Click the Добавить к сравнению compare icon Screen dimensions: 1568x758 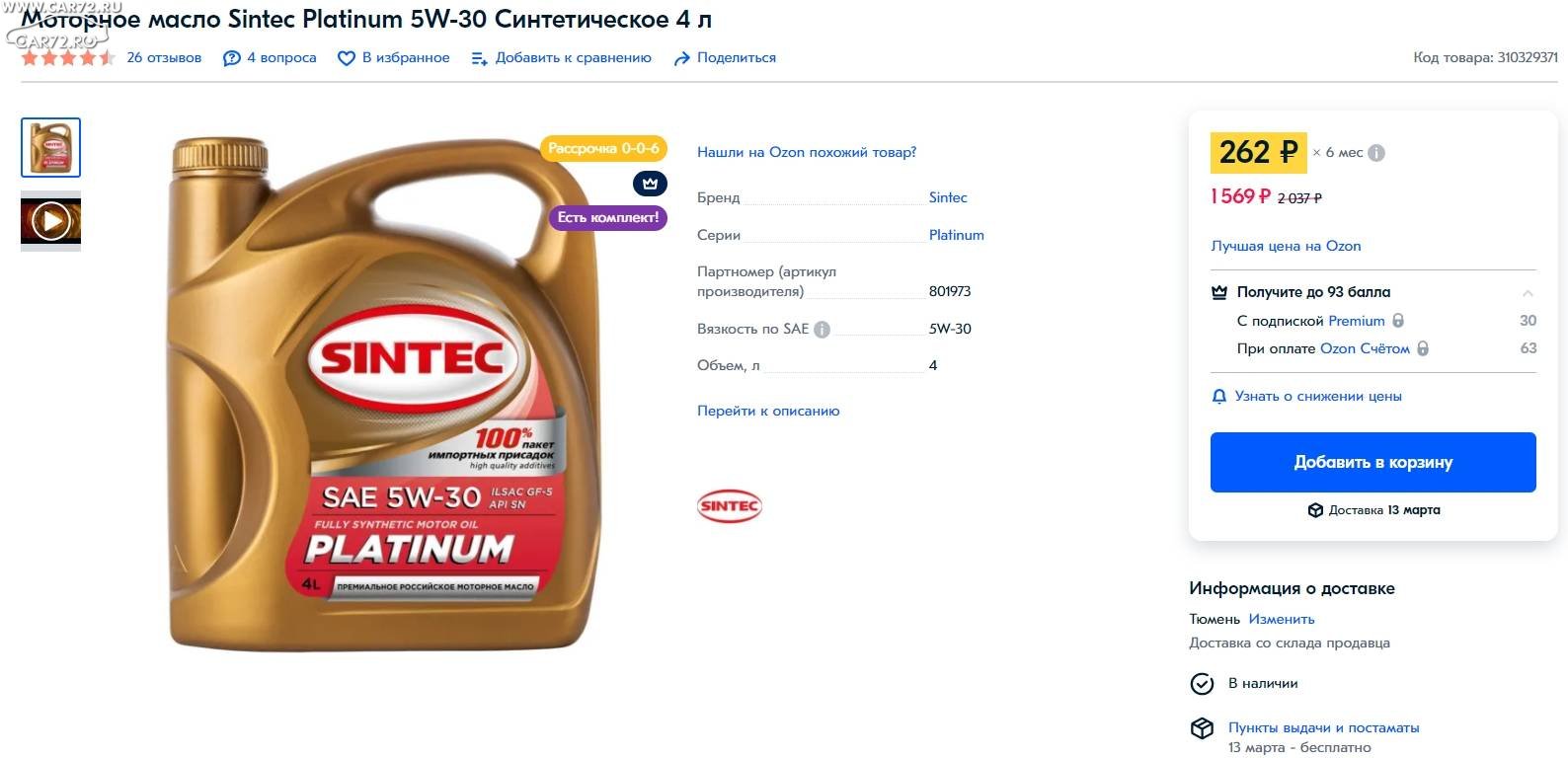[x=480, y=58]
